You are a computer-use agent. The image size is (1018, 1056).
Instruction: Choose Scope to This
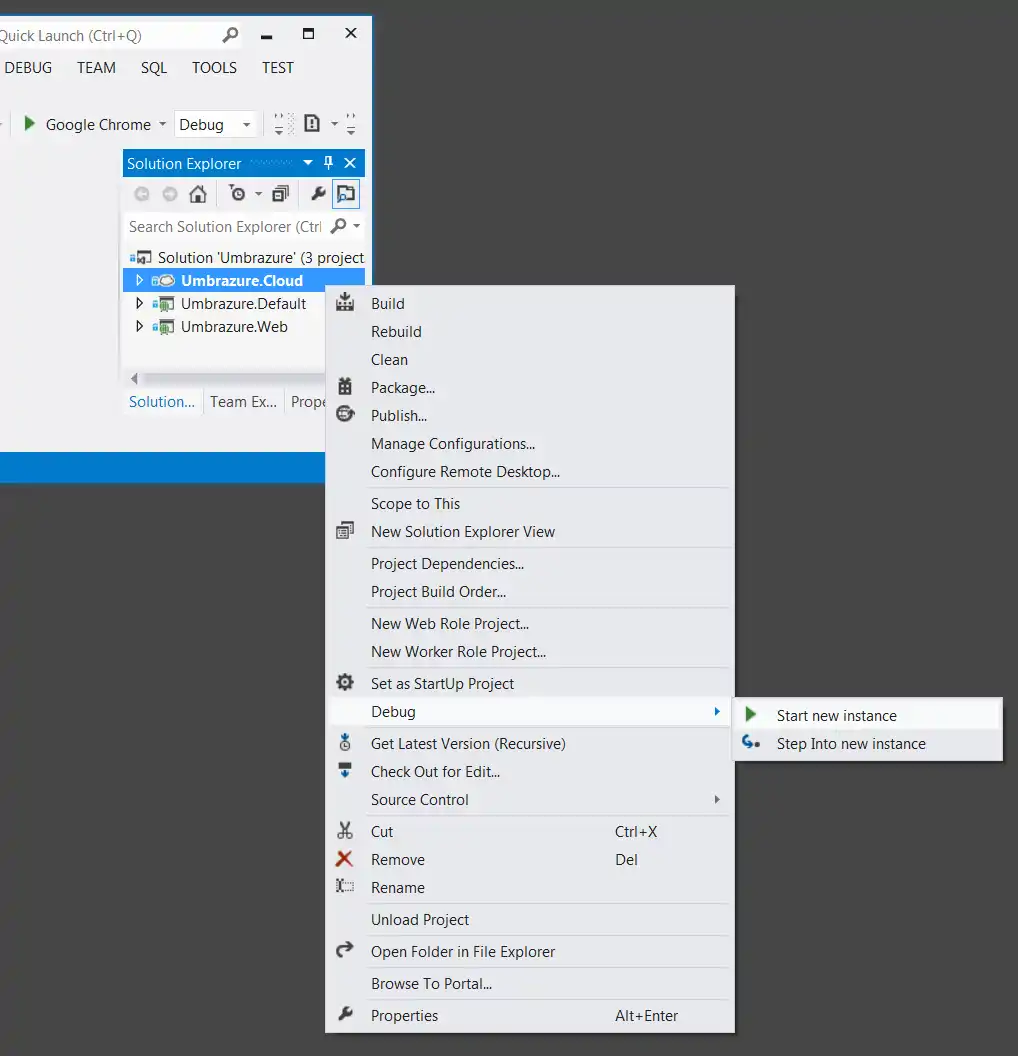[x=529, y=504]
